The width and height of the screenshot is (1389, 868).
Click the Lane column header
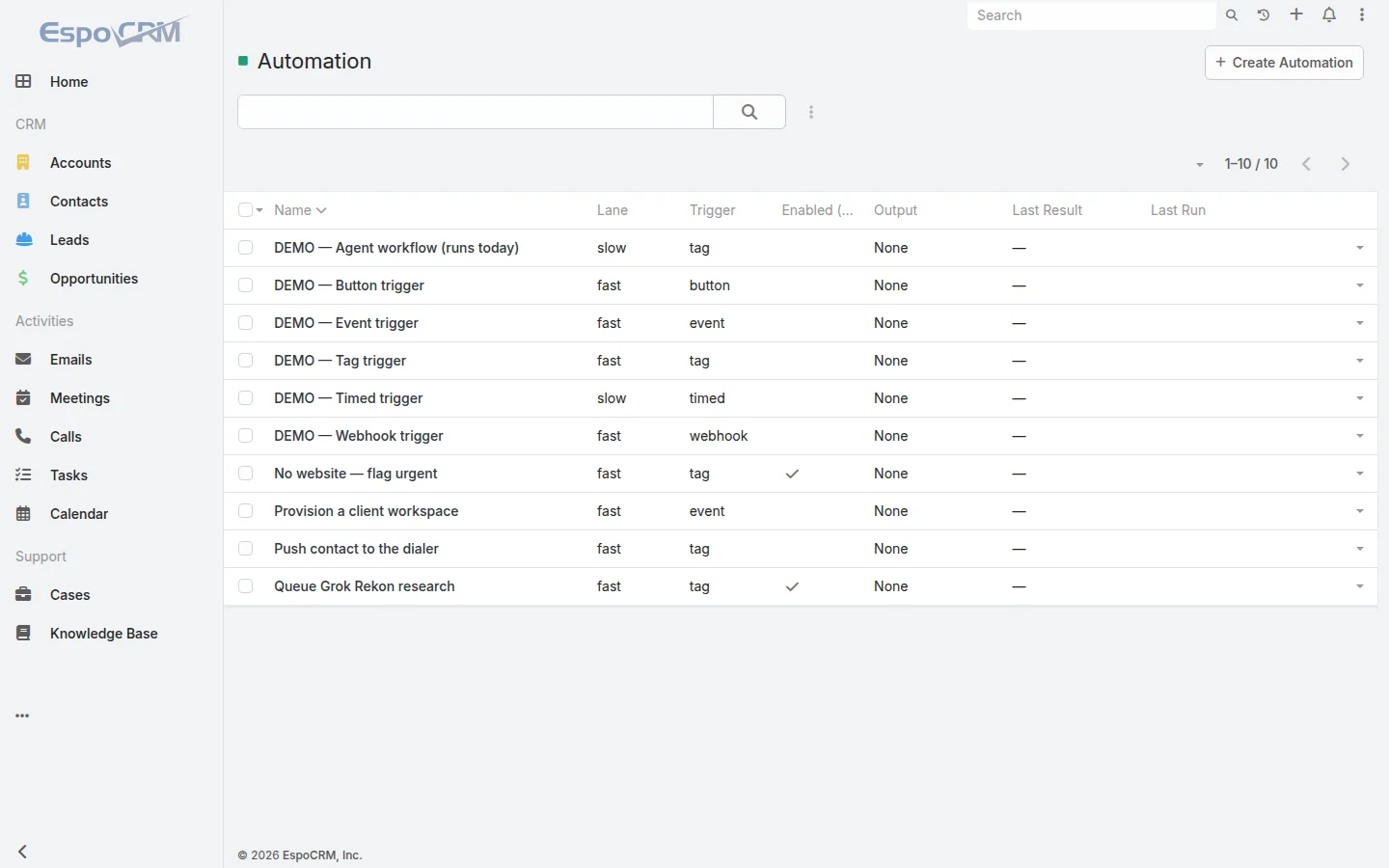613,210
